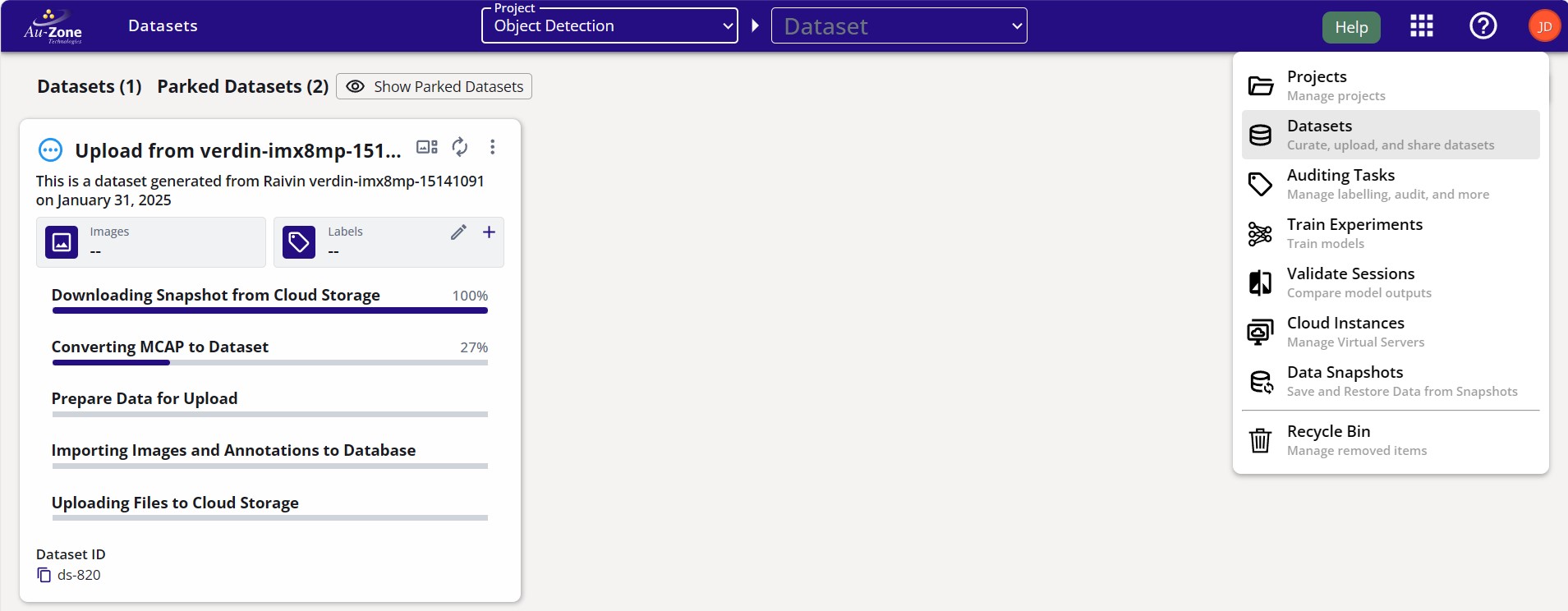Open the dataset gallery view icon

426,147
